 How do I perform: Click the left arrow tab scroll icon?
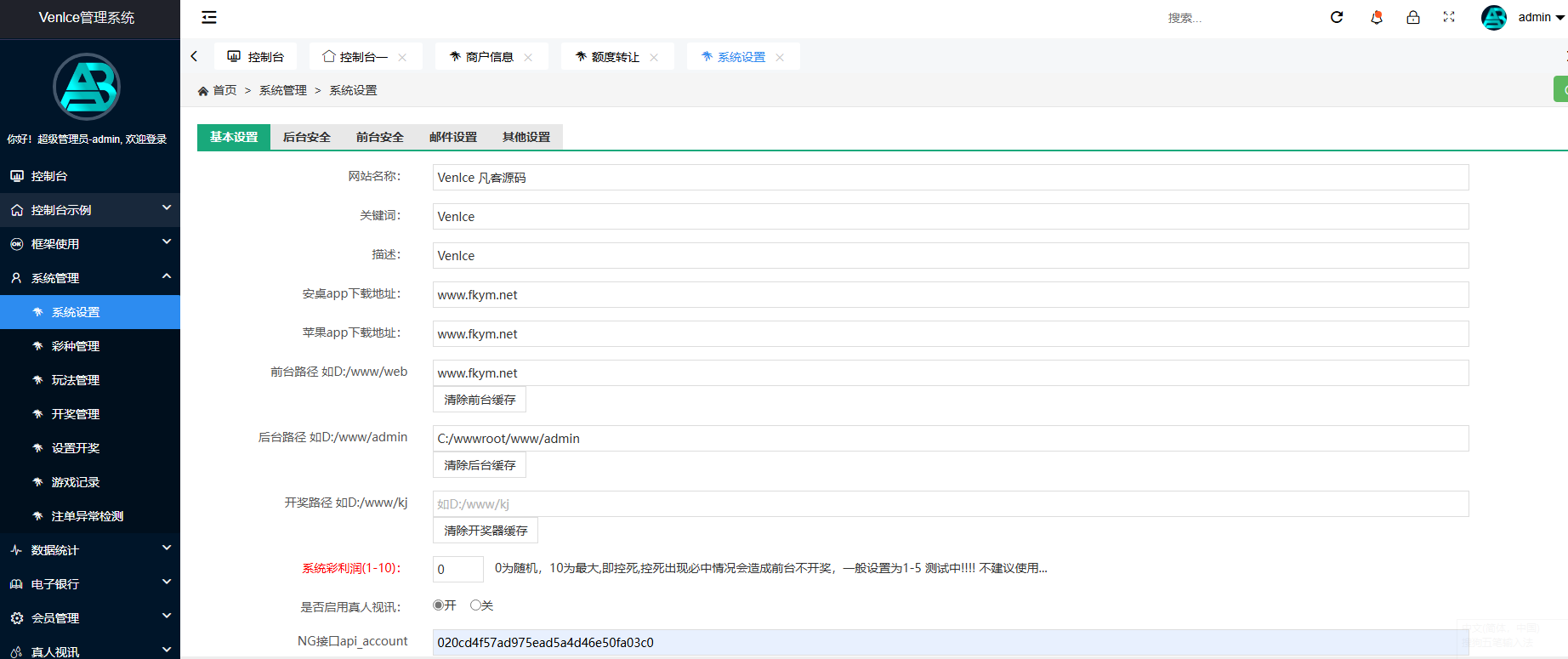194,56
